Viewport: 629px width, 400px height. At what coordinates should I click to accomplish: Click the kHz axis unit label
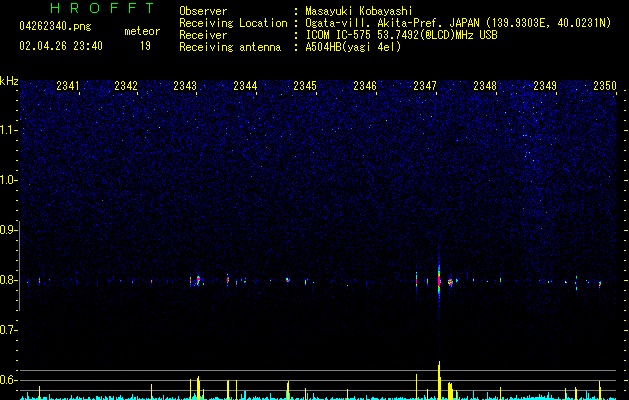click(9, 81)
